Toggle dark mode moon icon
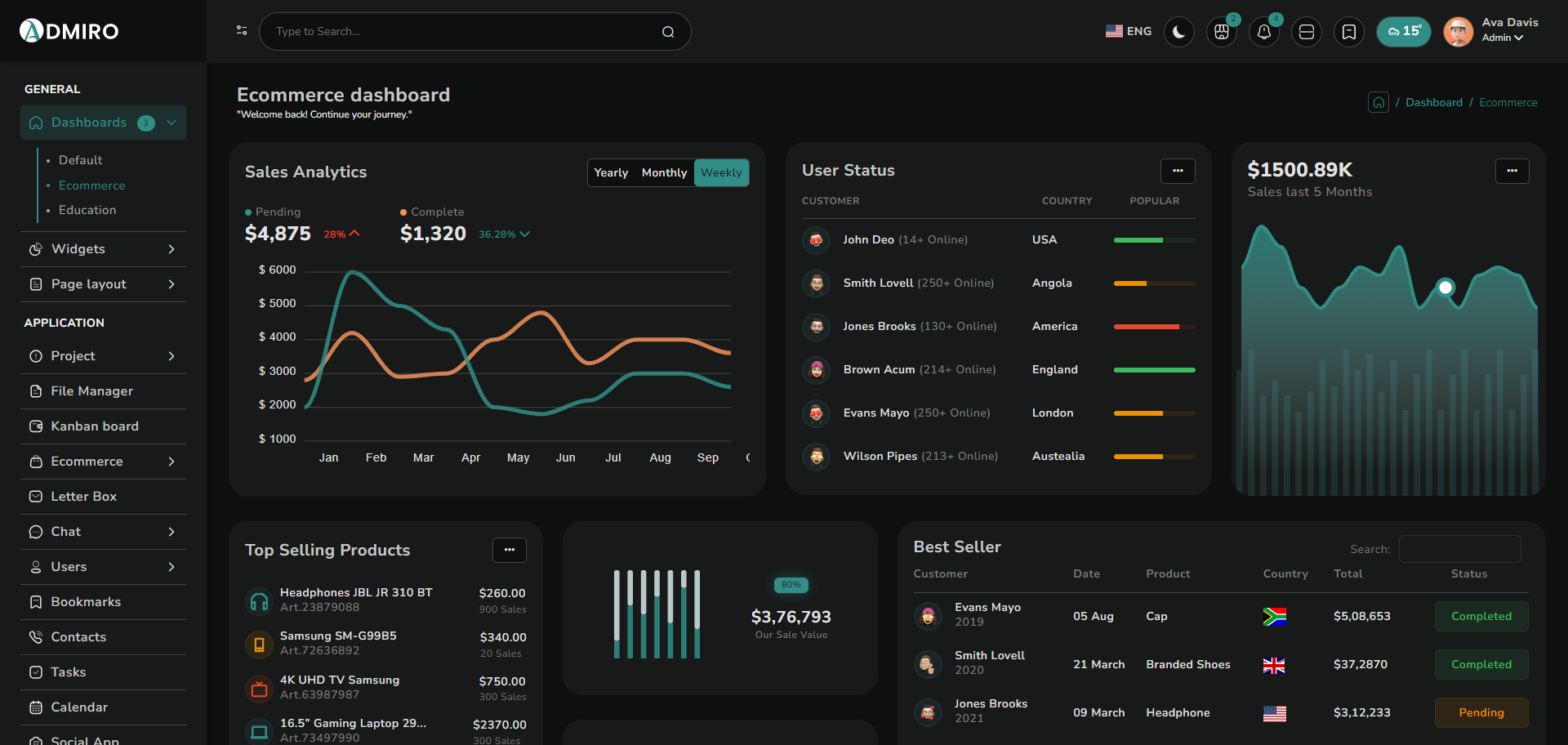The height and width of the screenshot is (745, 1568). click(1178, 32)
